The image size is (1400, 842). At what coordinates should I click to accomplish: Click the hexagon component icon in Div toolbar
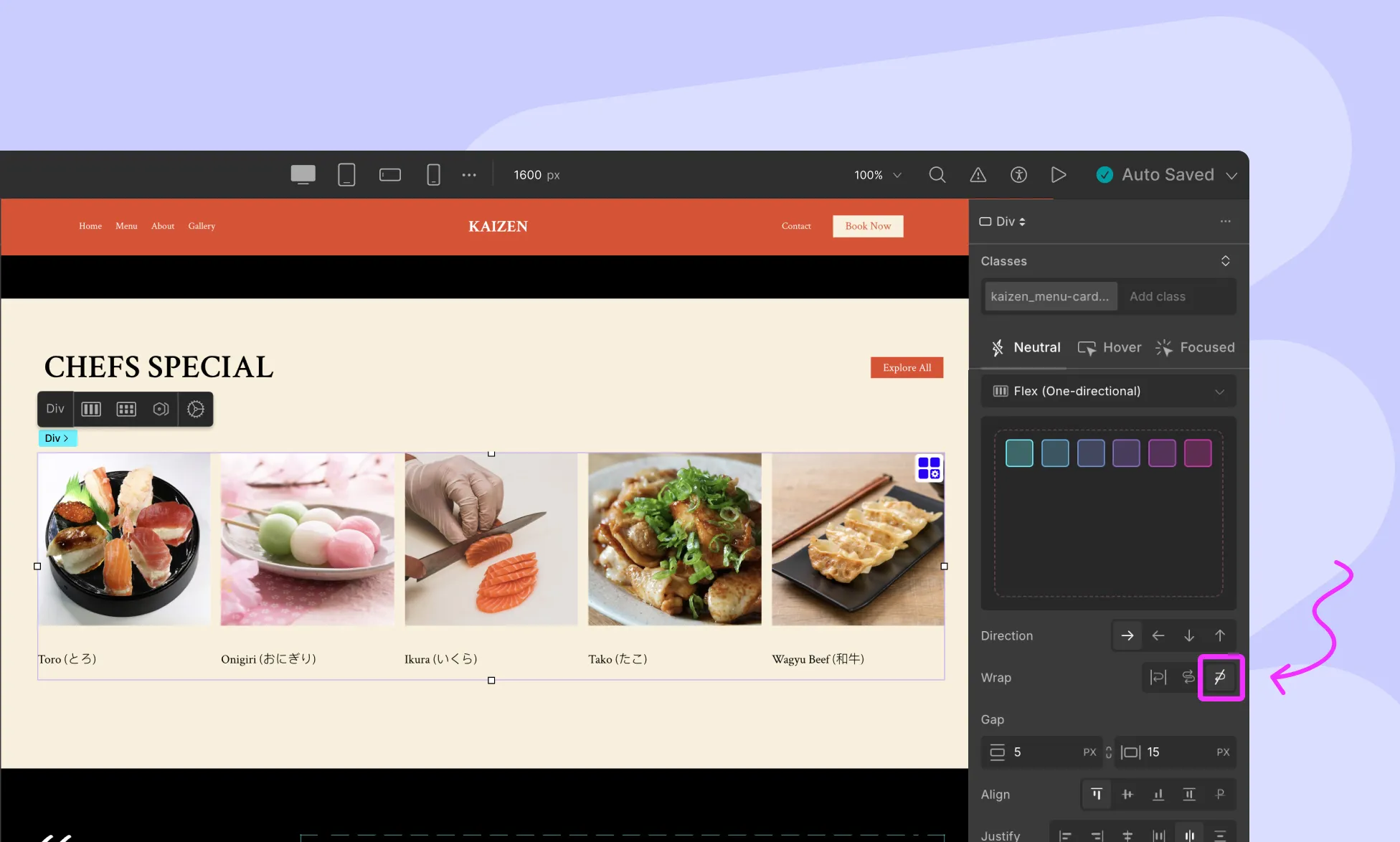[161, 409]
